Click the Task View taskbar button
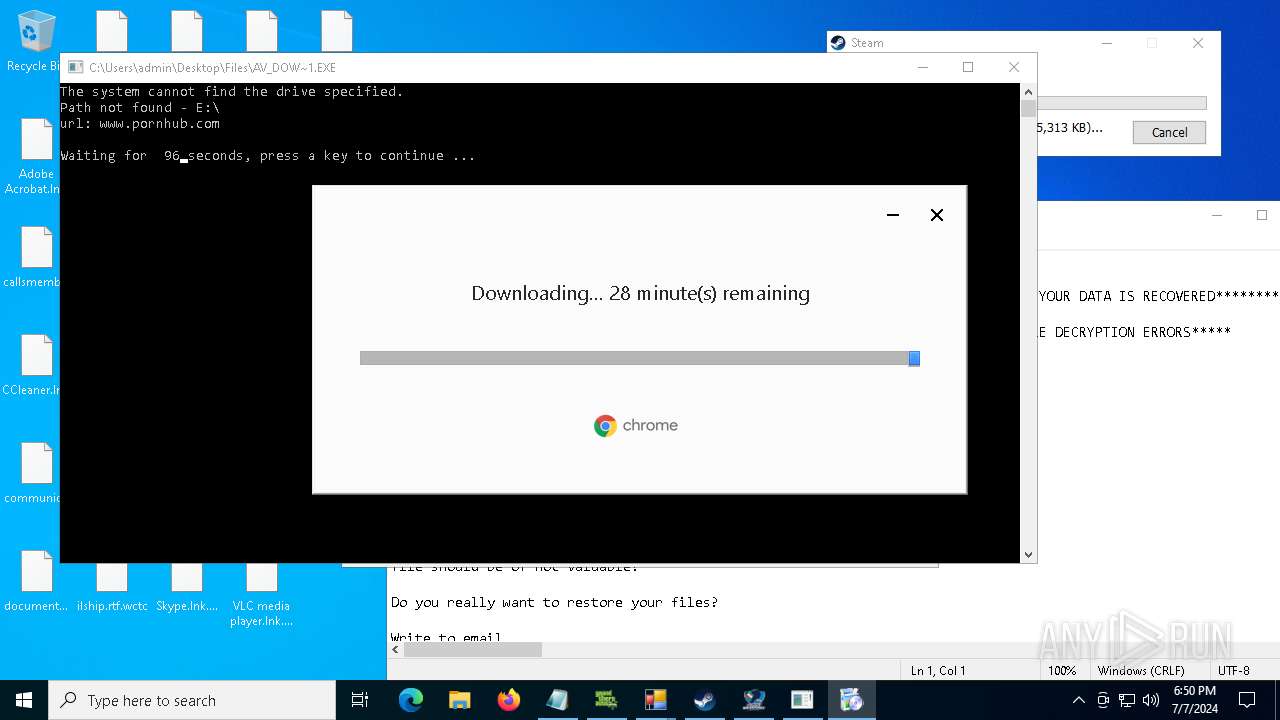The width and height of the screenshot is (1280, 720). tap(360, 700)
